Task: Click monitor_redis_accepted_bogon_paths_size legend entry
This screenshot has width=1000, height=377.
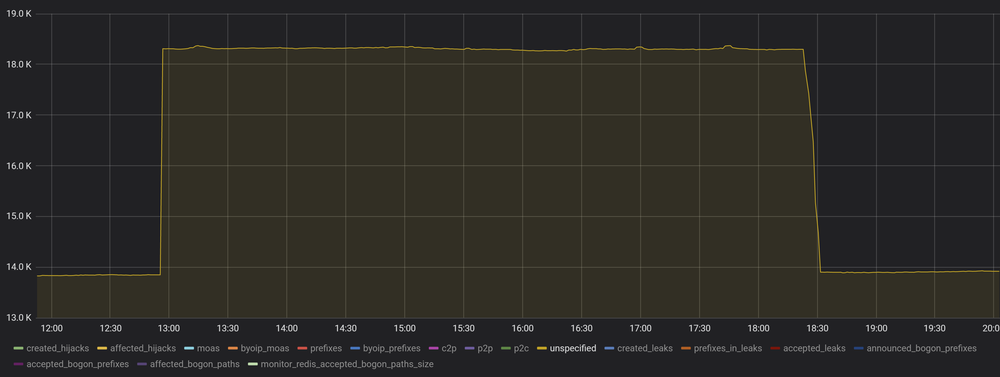Action: [x=341, y=364]
